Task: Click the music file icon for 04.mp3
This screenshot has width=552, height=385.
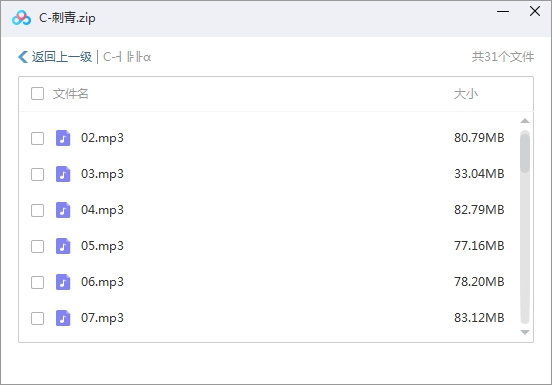Action: point(63,210)
